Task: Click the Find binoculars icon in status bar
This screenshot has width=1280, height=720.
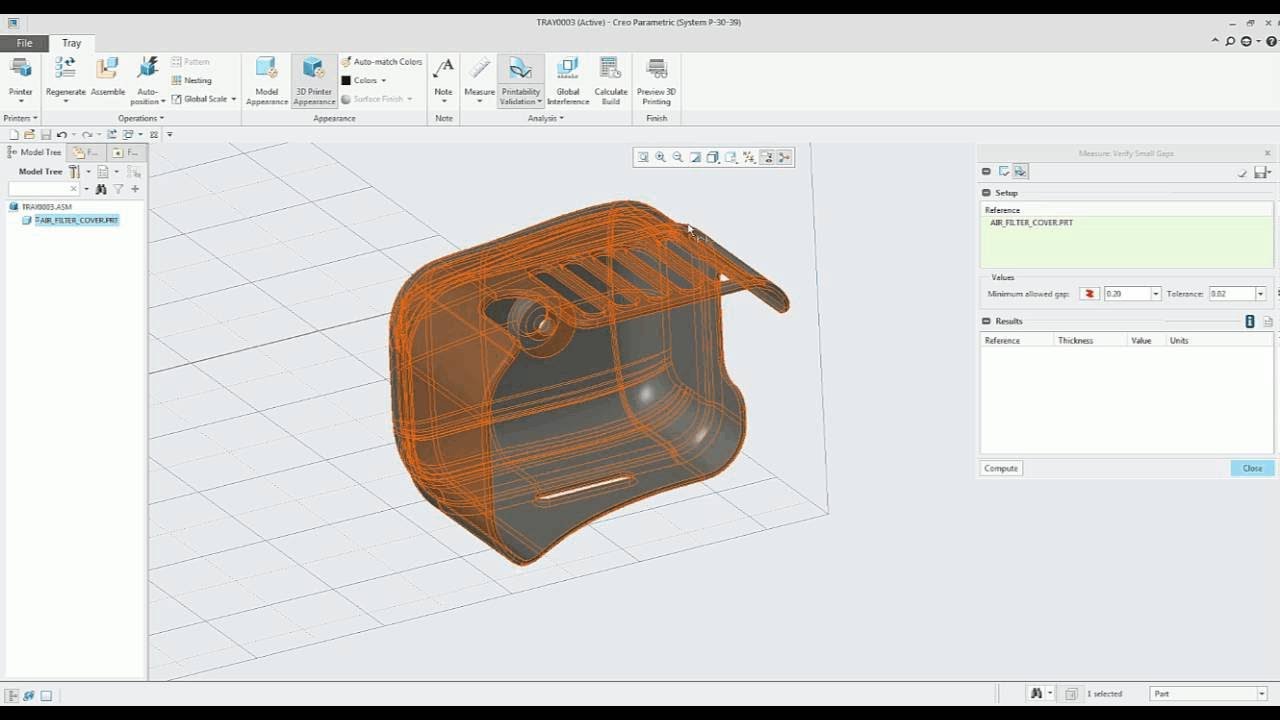Action: pos(1037,693)
